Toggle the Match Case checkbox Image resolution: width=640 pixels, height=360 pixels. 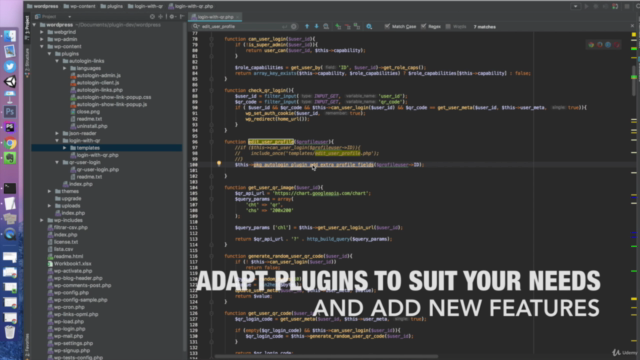387,27
